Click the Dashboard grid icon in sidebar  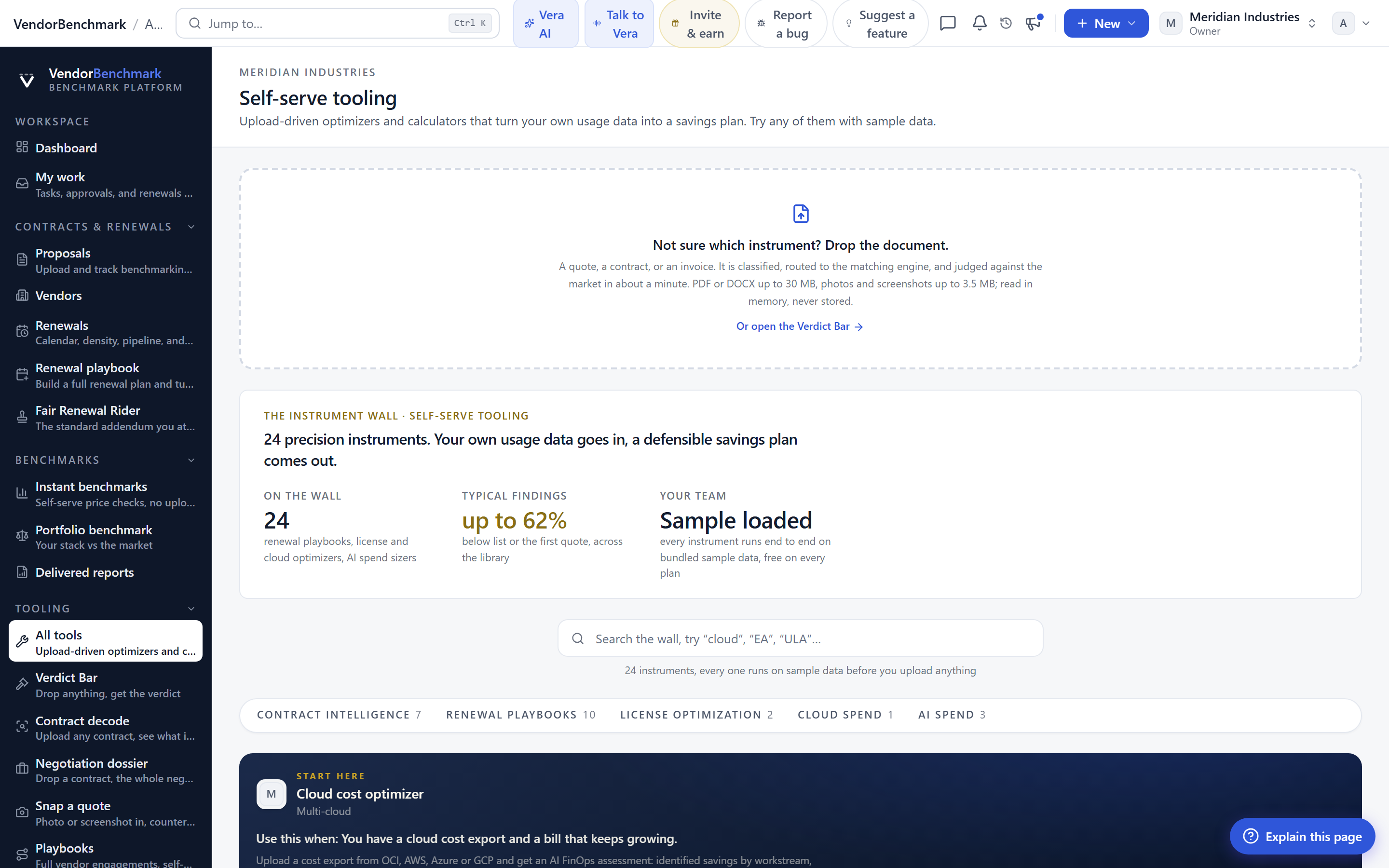[22, 147]
